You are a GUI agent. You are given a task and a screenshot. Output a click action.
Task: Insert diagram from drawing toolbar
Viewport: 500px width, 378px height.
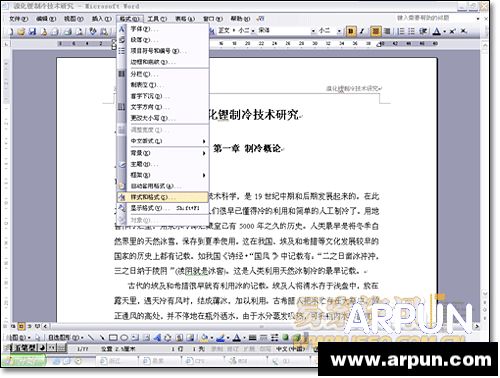pos(168,338)
